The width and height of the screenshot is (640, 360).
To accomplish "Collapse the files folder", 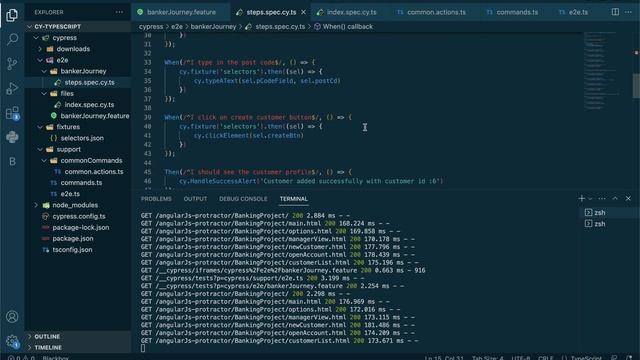I will click(78, 93).
